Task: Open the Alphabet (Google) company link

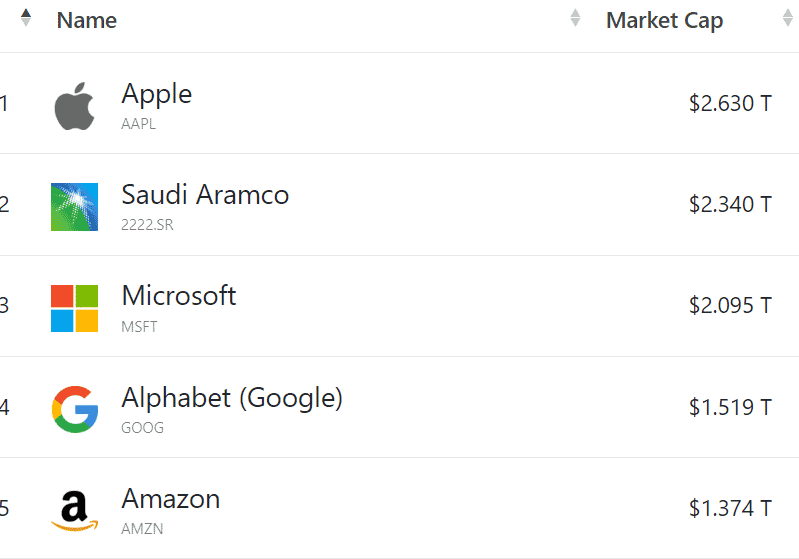Action: 232,397
